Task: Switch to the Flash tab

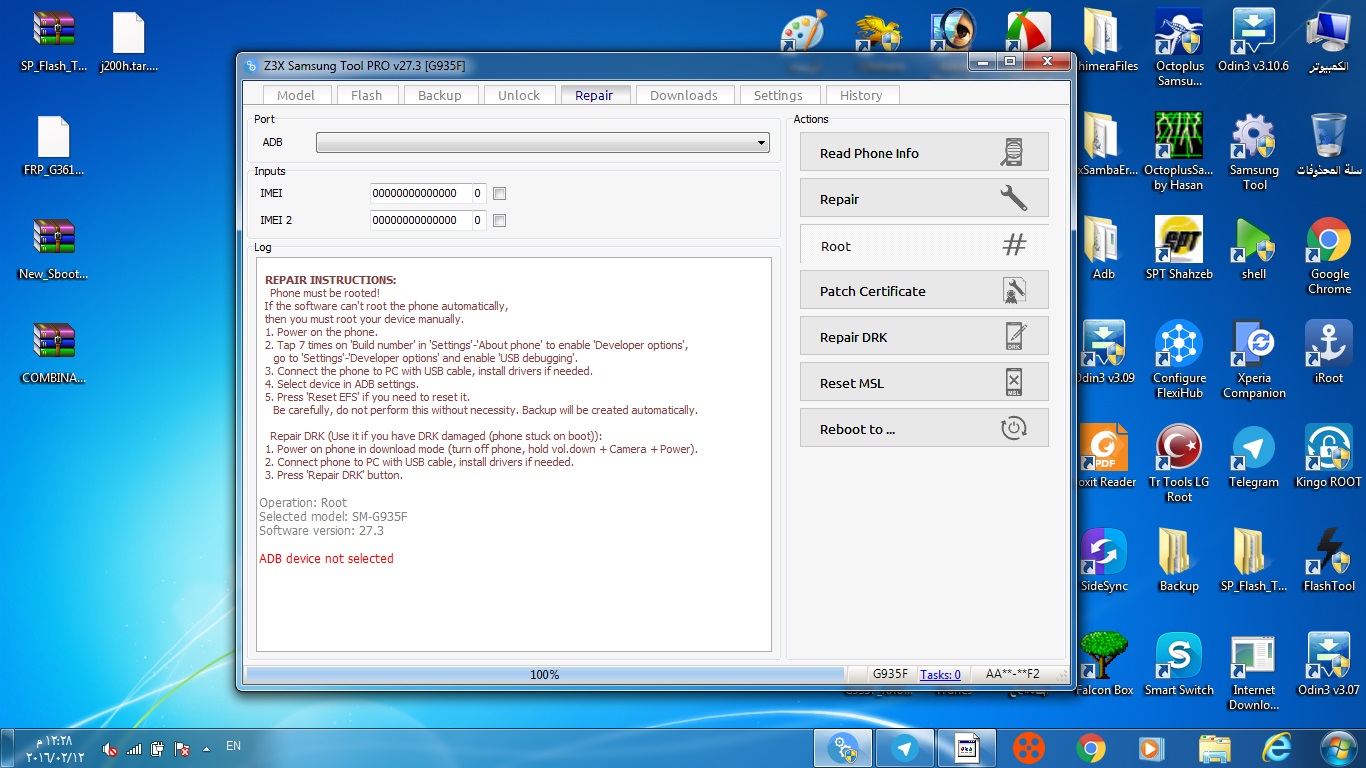Action: coord(366,95)
